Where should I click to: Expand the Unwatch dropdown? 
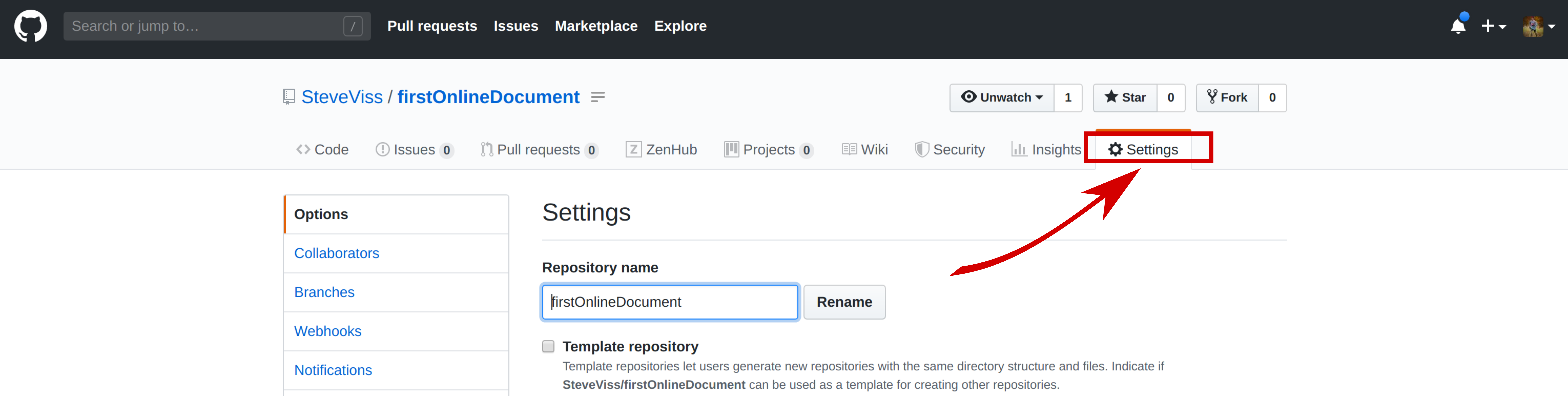point(1002,98)
